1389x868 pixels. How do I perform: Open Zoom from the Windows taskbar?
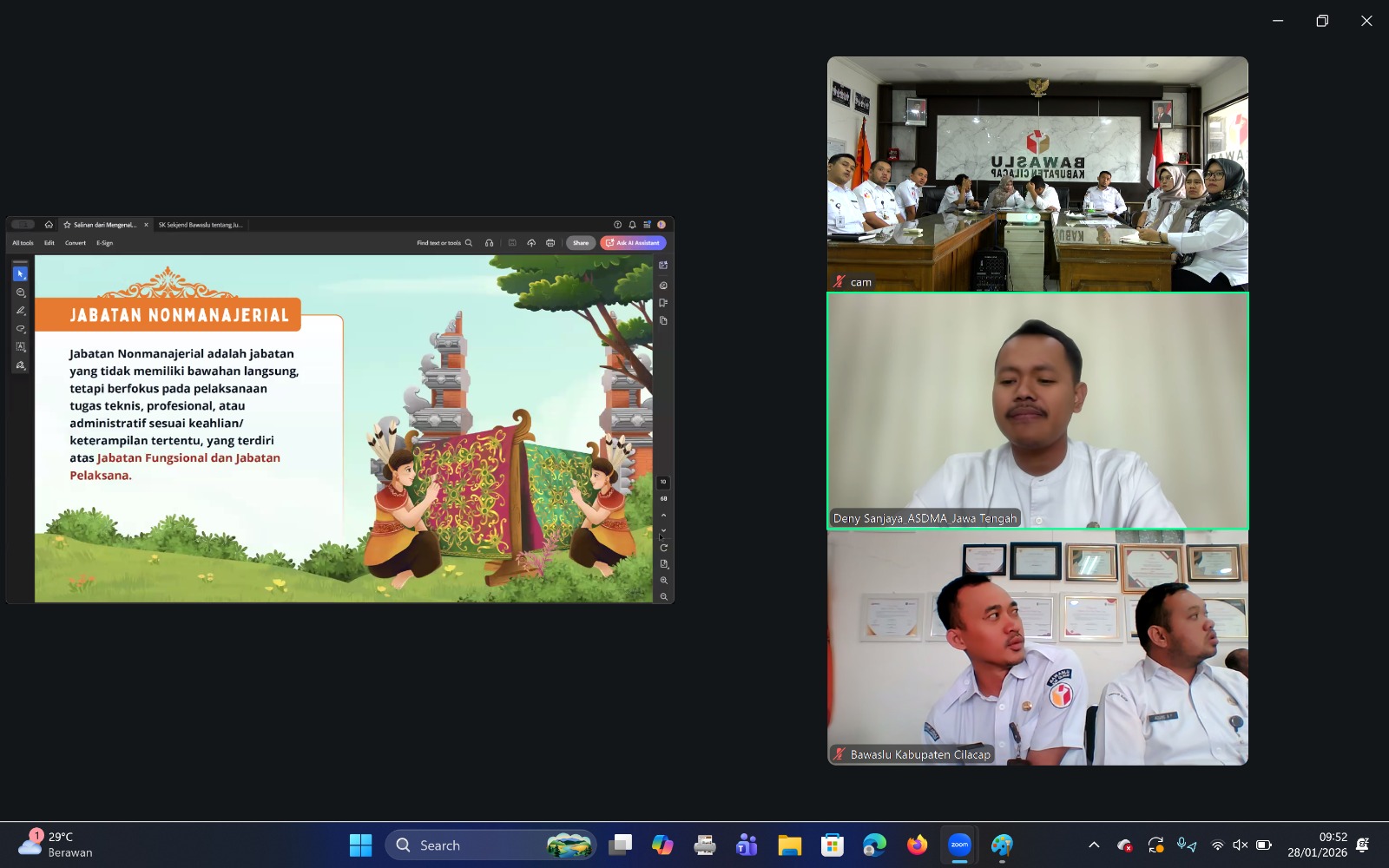pyautogui.click(x=959, y=845)
